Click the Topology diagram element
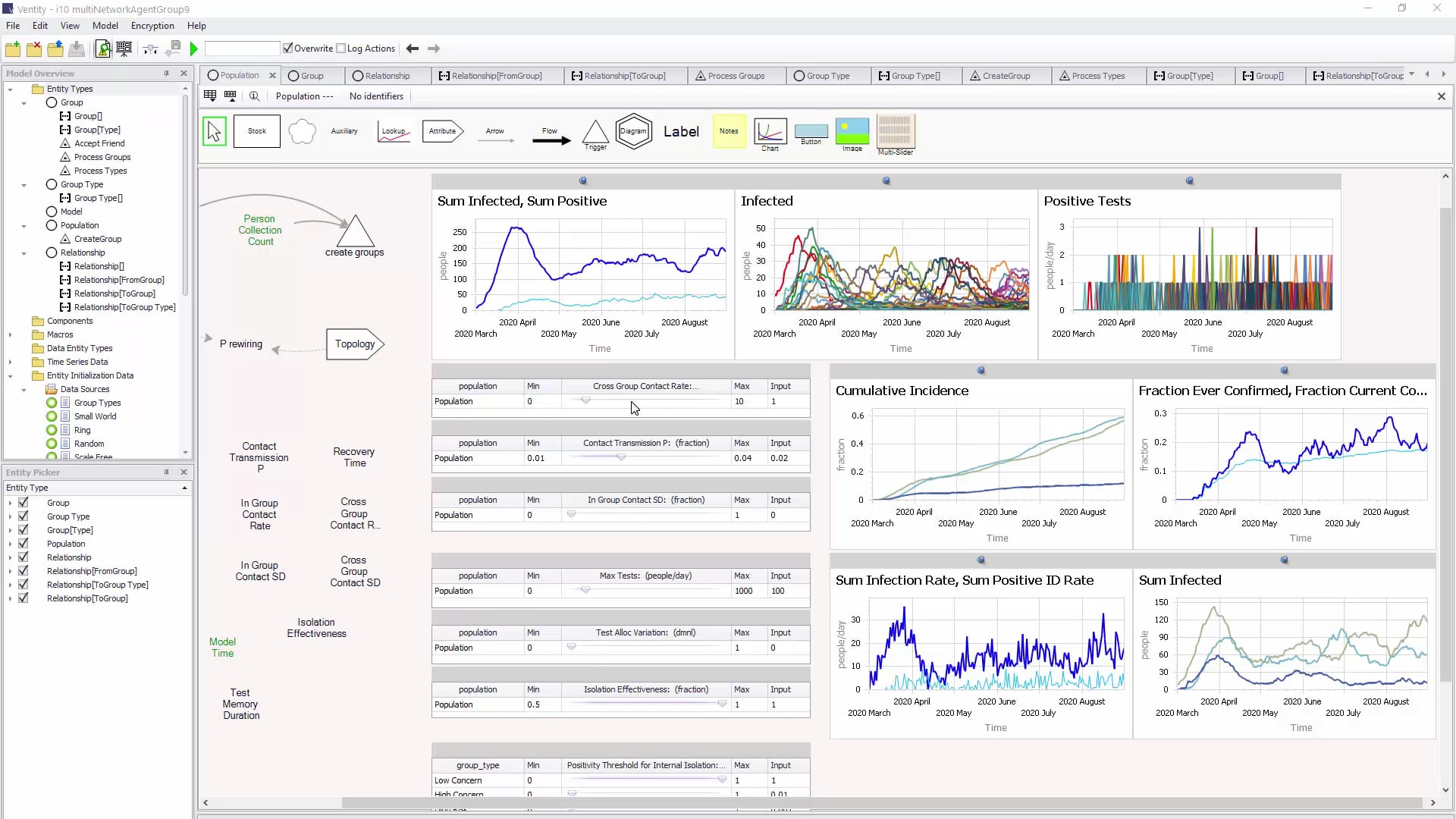Image resolution: width=1456 pixels, height=819 pixels. pyautogui.click(x=355, y=344)
